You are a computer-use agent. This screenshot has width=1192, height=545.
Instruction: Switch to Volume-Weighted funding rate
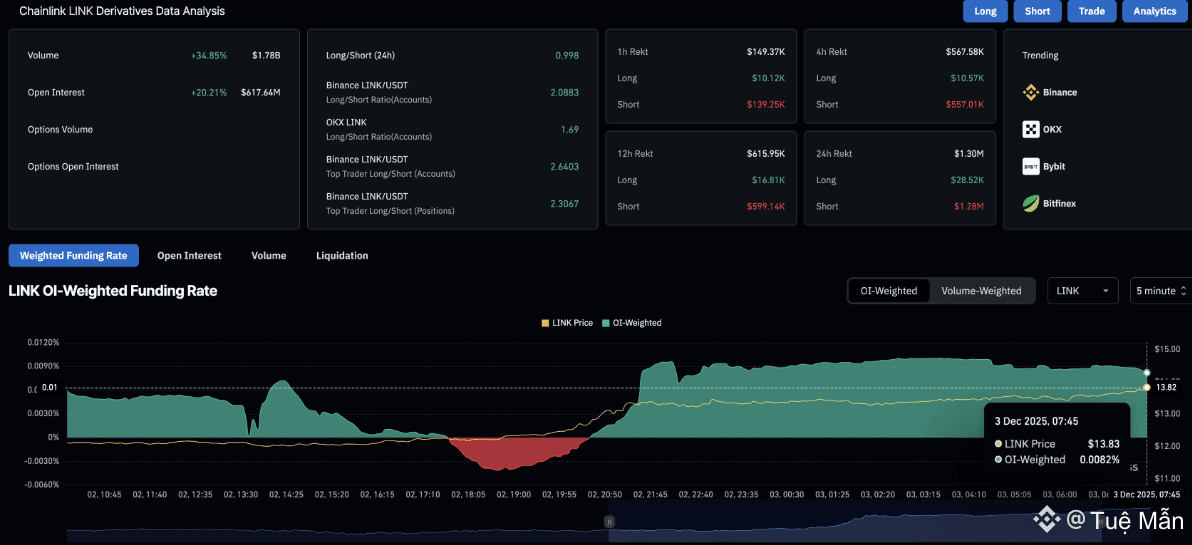[981, 291]
